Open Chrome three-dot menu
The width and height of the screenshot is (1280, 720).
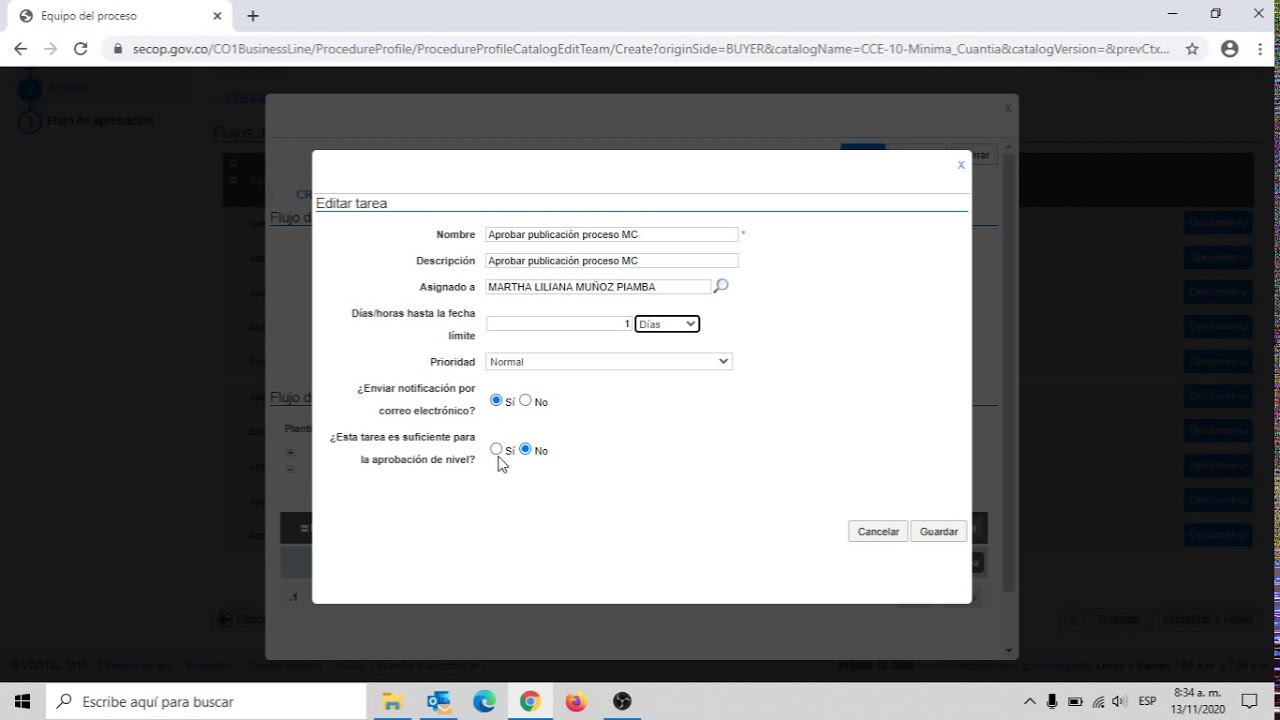pos(1259,48)
